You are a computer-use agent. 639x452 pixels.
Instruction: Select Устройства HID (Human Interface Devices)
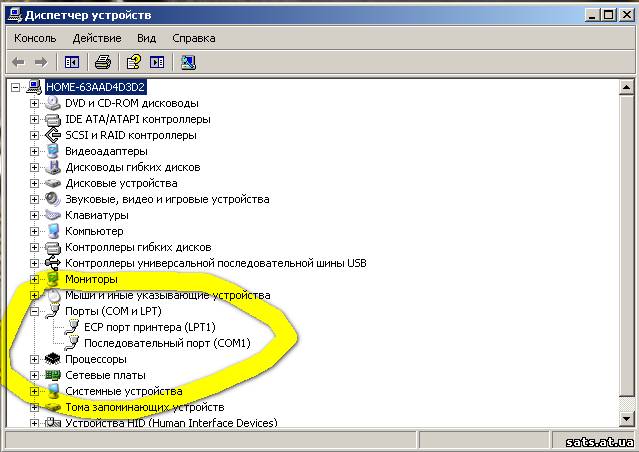171,423
